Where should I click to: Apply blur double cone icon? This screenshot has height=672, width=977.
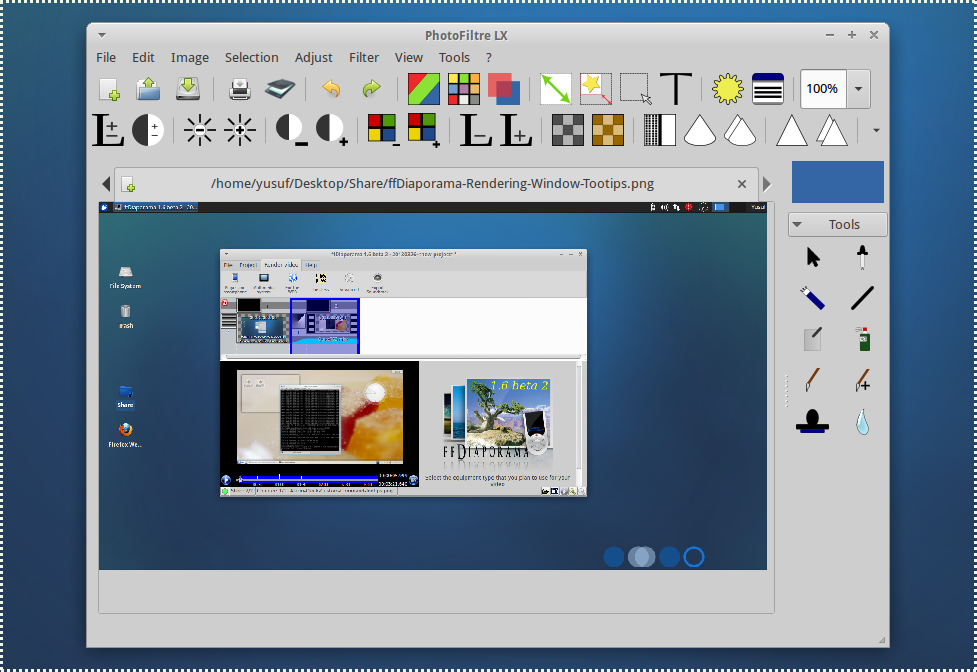coord(740,130)
